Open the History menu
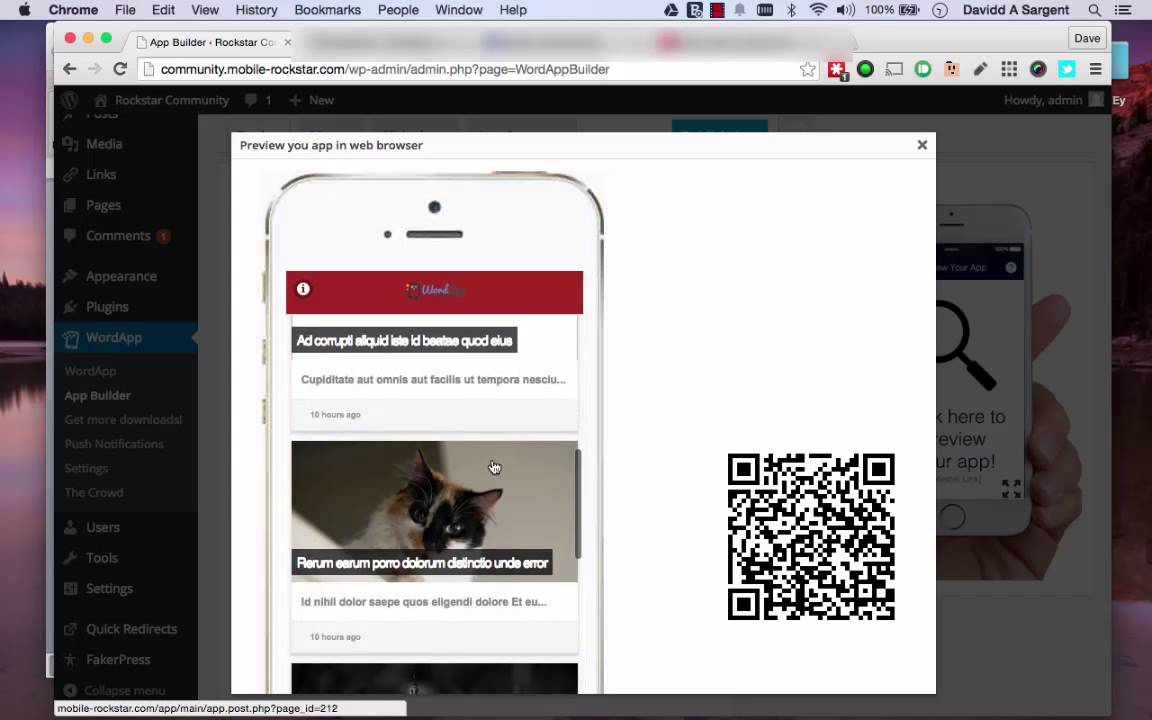This screenshot has width=1152, height=720. pyautogui.click(x=256, y=10)
